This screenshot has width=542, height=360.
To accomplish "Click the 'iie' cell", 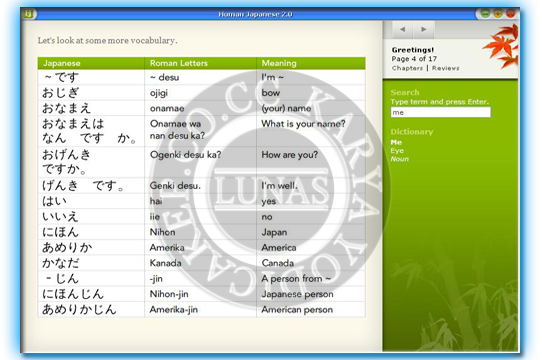I will tap(200, 216).
